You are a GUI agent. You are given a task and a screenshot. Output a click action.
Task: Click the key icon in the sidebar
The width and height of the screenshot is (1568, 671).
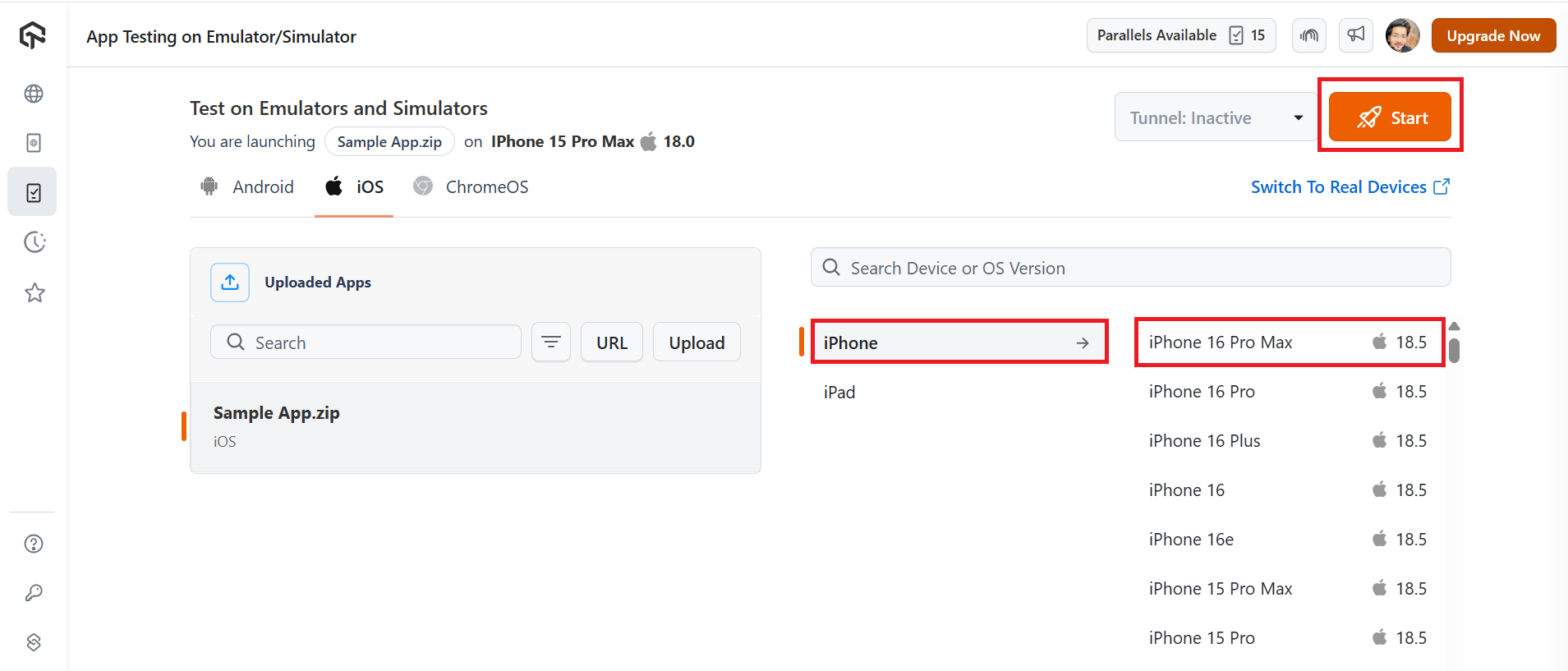pyautogui.click(x=34, y=593)
